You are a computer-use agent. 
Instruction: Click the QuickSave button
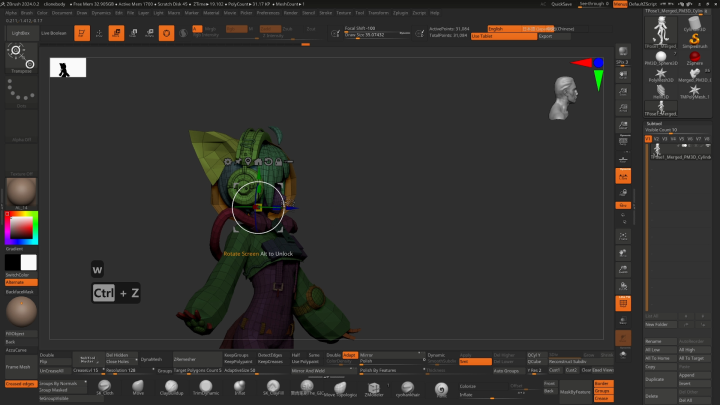coord(562,4)
